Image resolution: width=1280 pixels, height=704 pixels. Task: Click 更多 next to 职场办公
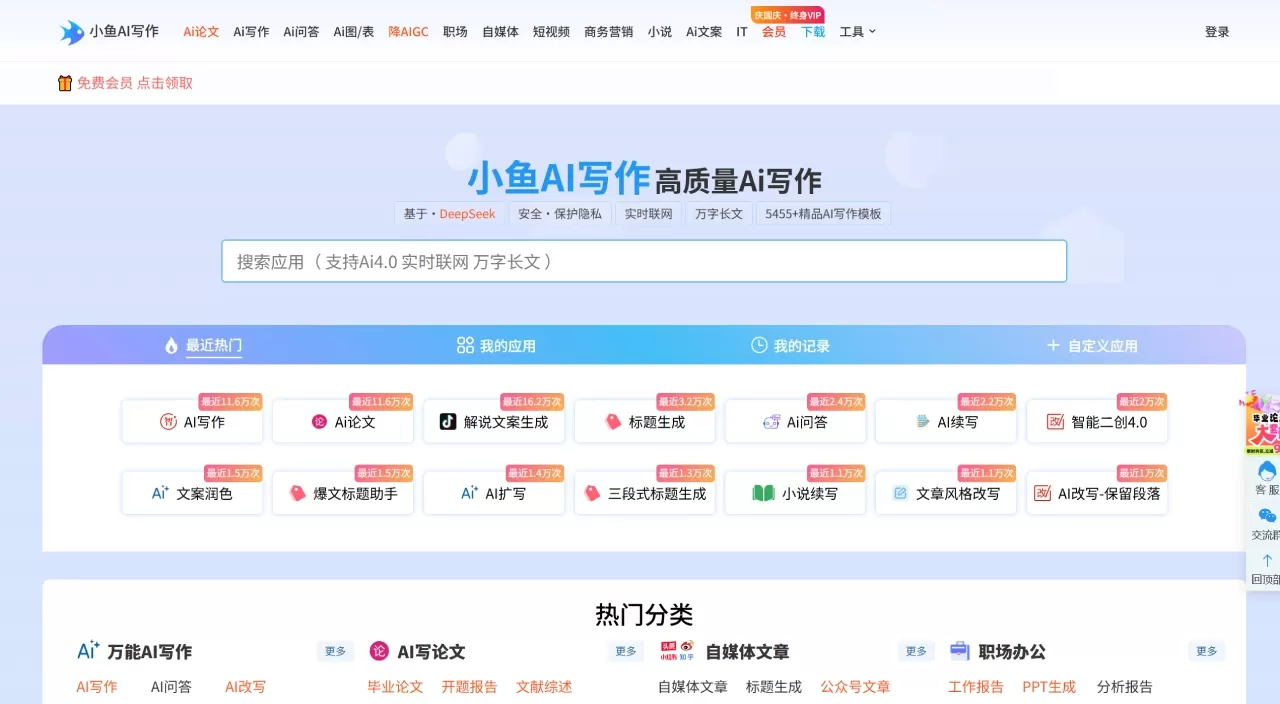coord(1207,652)
